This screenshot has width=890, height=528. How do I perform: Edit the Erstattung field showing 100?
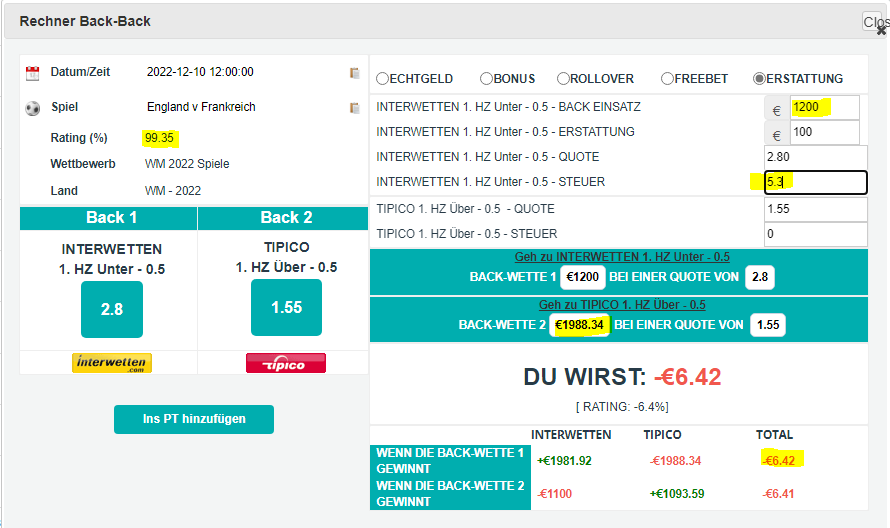[x=824, y=132]
